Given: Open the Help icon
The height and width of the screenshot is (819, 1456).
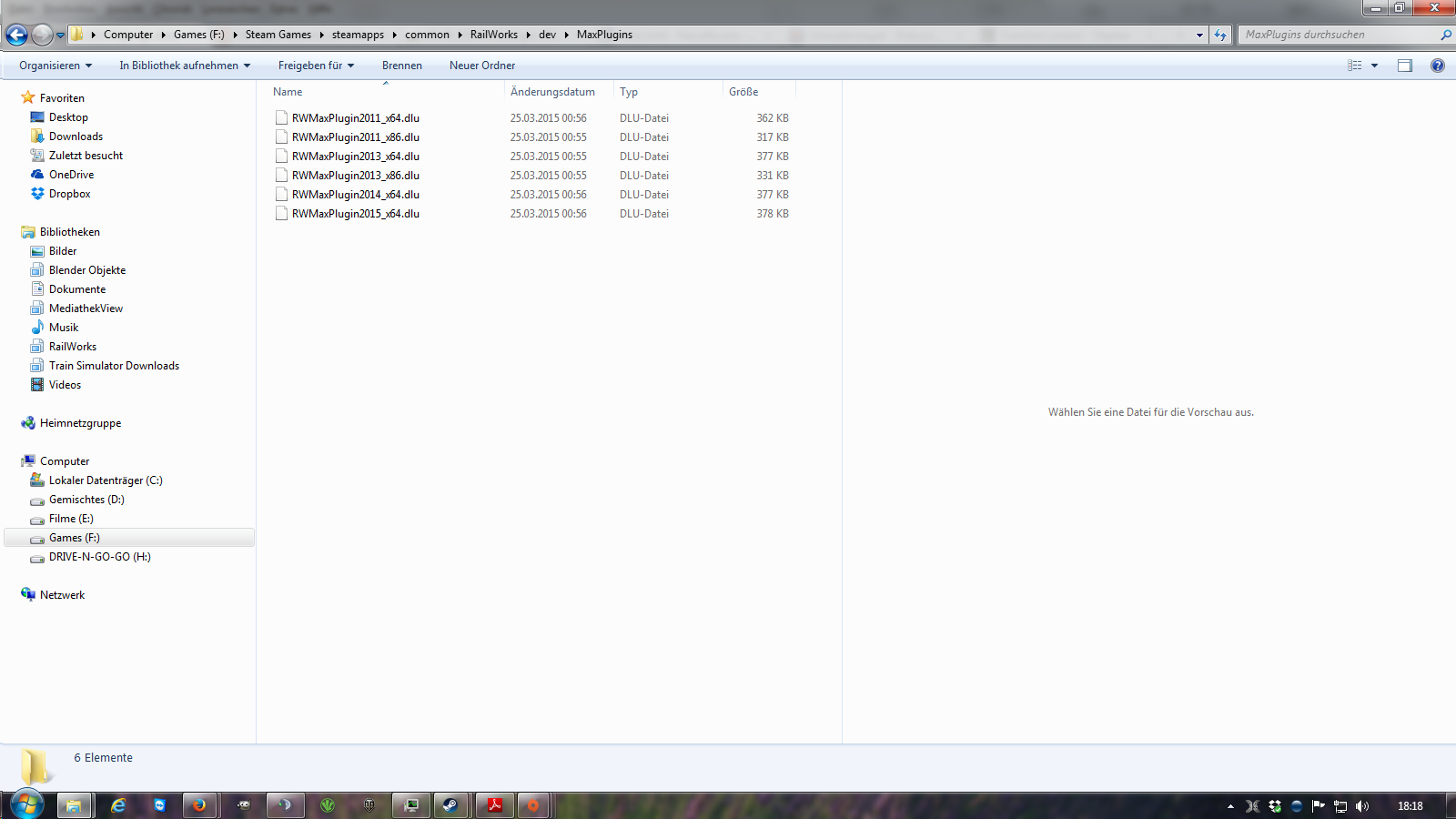Looking at the screenshot, I should pyautogui.click(x=1438, y=66).
